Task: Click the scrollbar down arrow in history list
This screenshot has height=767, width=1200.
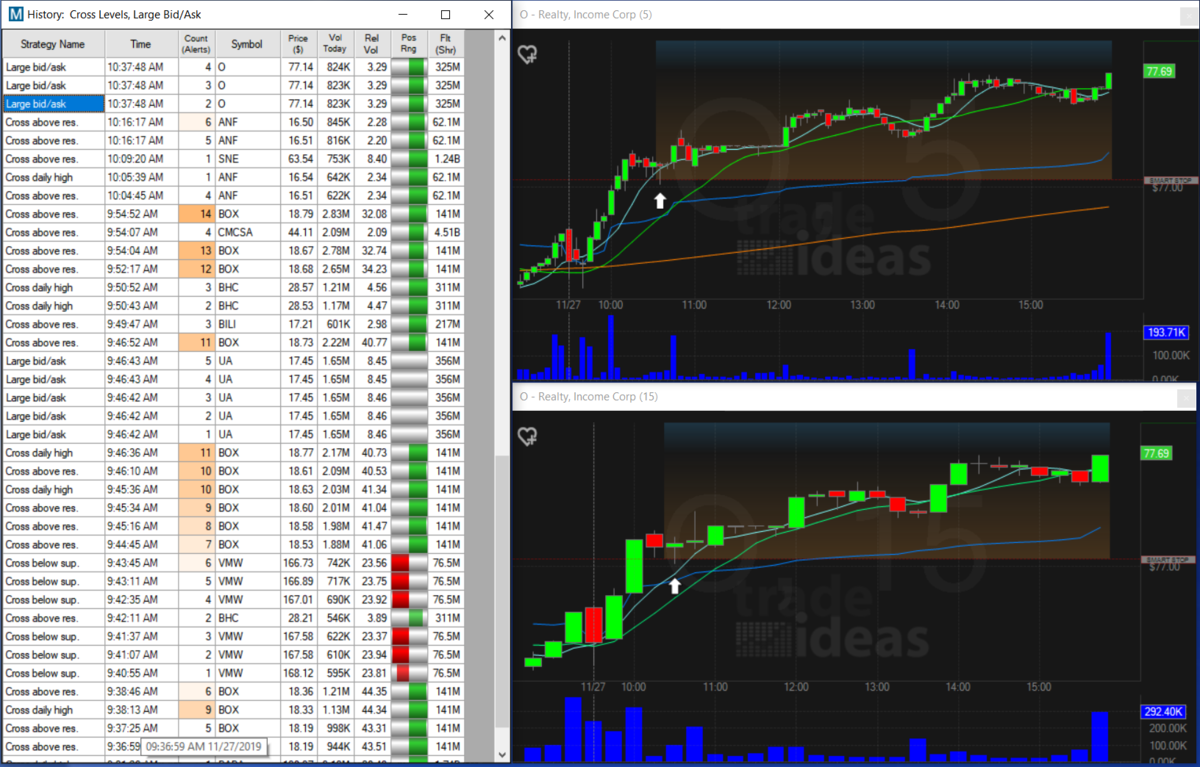Action: (x=502, y=755)
